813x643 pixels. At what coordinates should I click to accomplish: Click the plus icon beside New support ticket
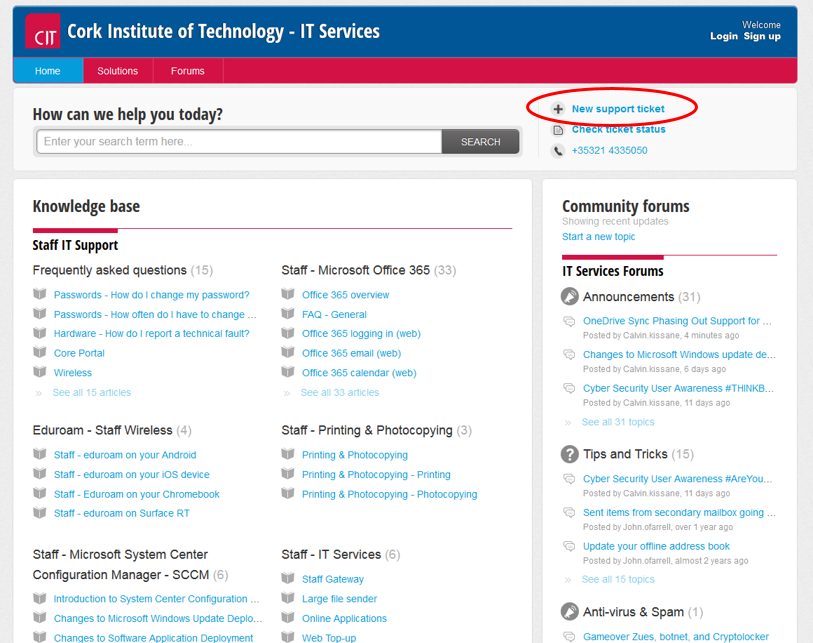(558, 109)
